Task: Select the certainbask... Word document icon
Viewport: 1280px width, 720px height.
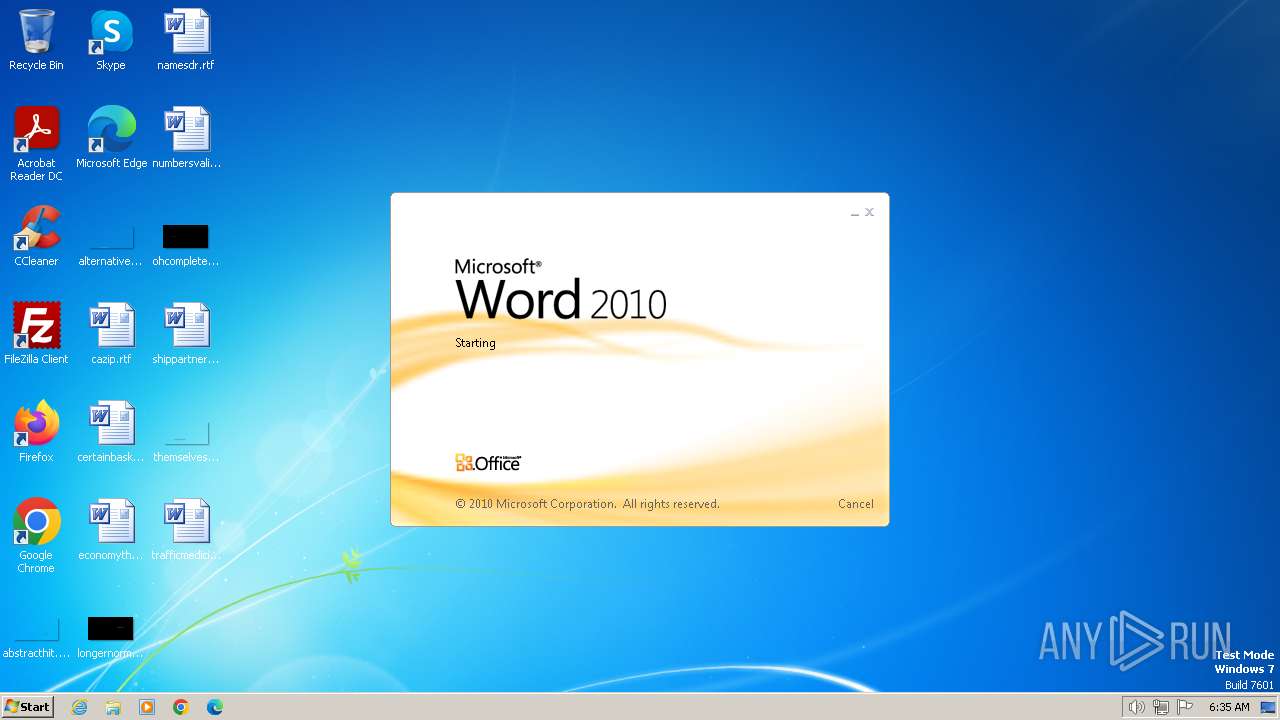Action: 111,432
